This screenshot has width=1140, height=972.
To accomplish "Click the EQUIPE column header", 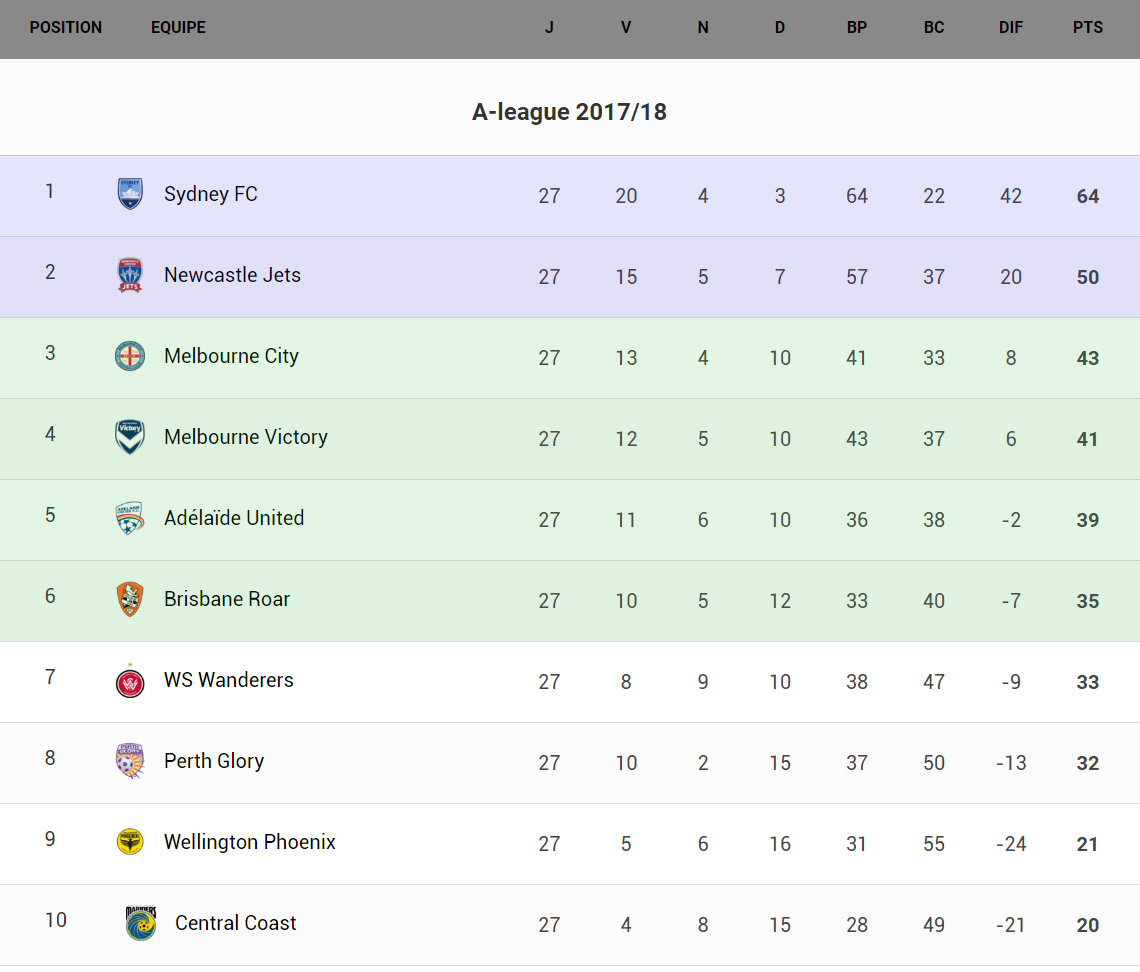I will 178,28.
